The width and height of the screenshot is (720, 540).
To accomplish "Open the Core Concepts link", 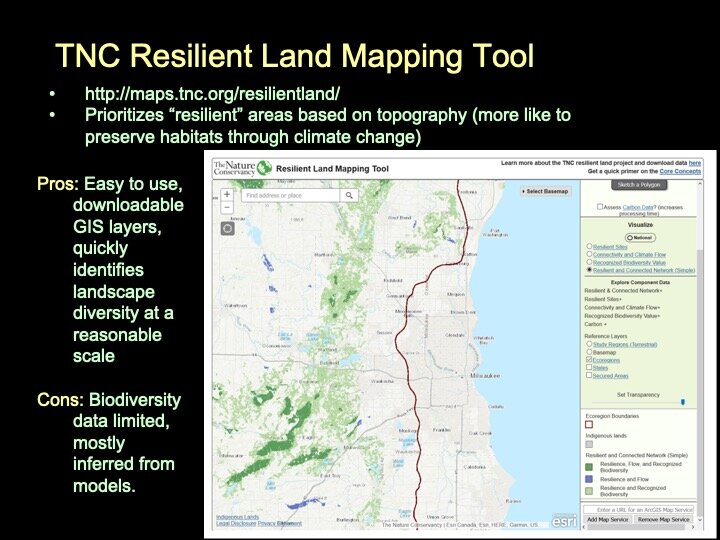I will click(680, 171).
